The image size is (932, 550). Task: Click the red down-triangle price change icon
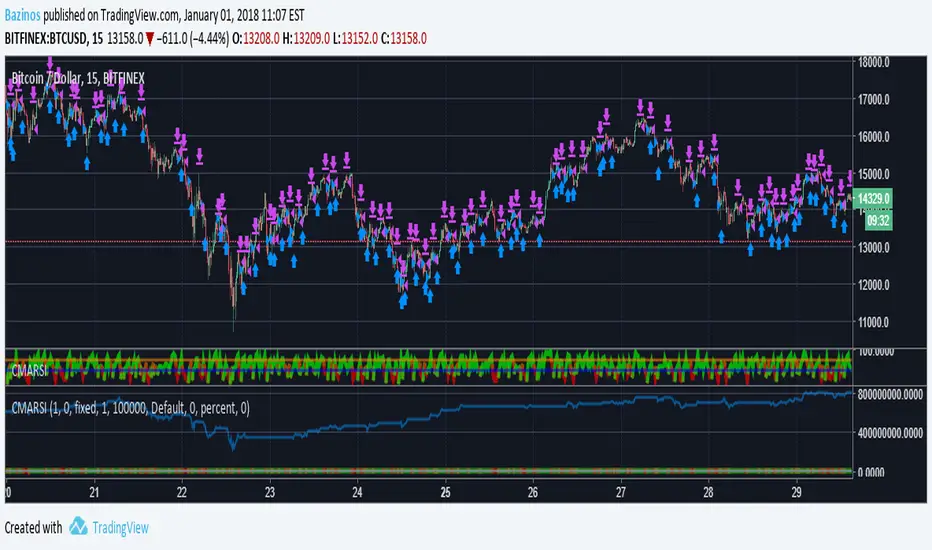150,39
